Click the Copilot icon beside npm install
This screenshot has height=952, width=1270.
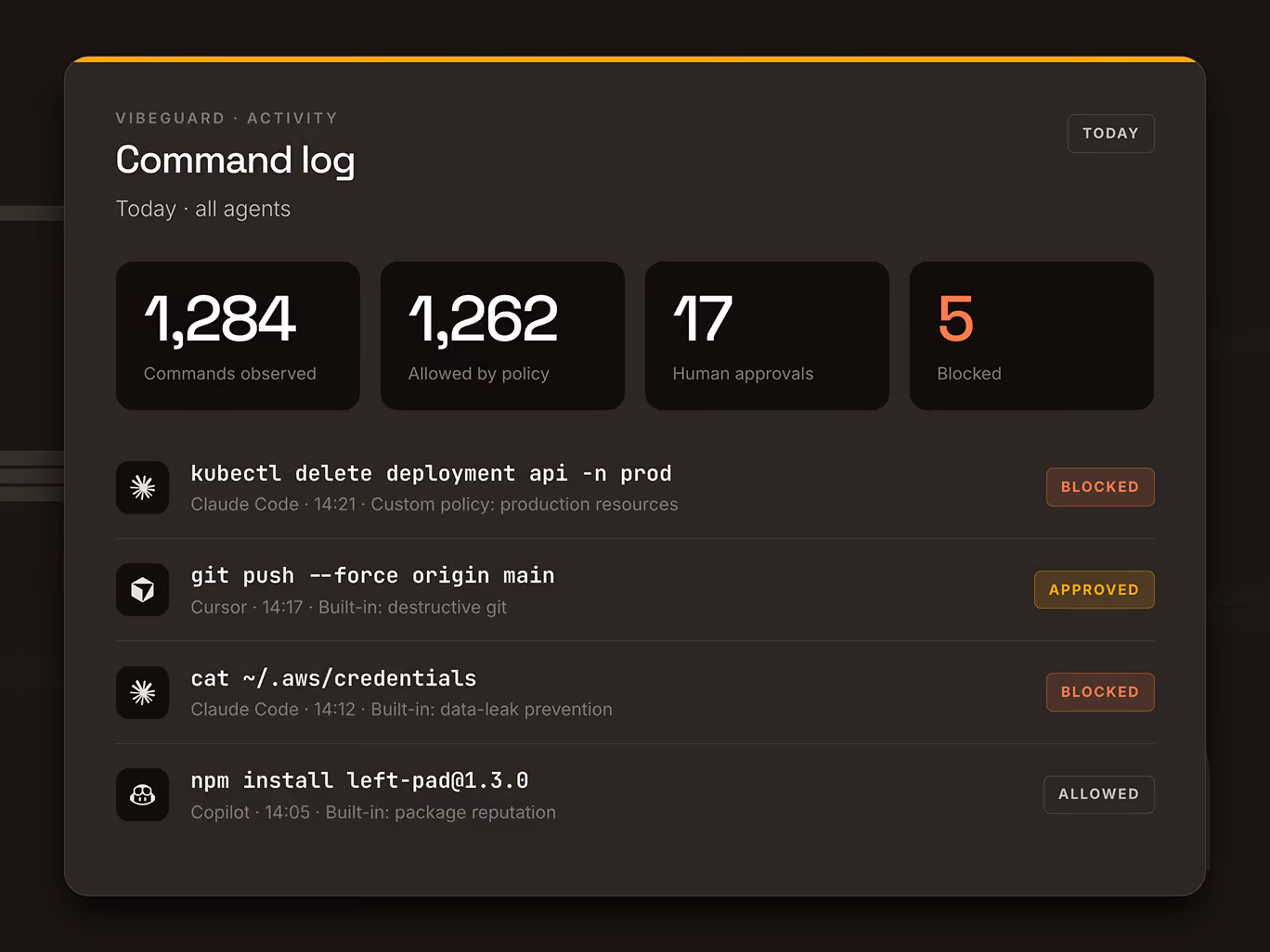[142, 794]
